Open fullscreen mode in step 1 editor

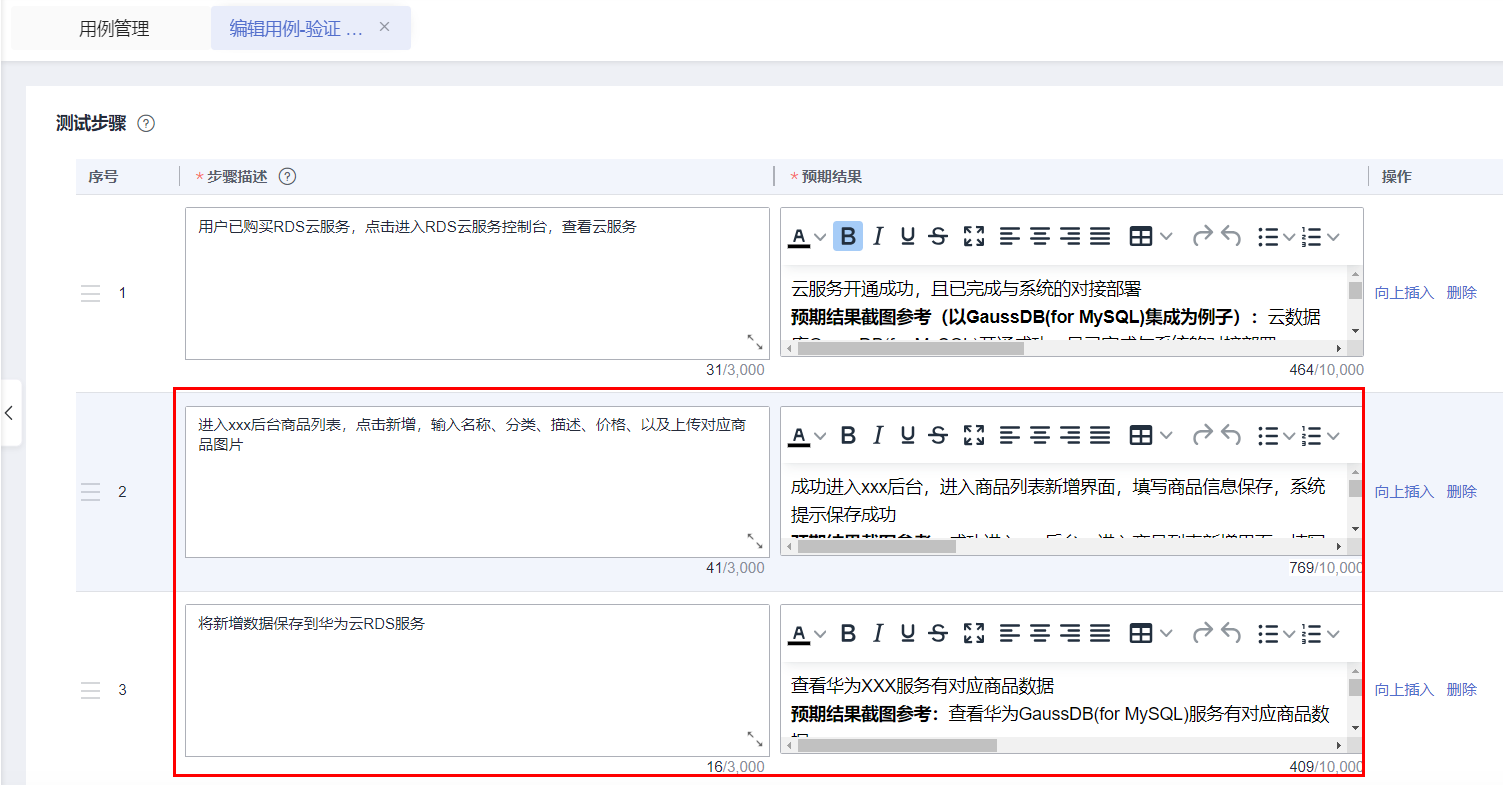pyautogui.click(x=974, y=237)
